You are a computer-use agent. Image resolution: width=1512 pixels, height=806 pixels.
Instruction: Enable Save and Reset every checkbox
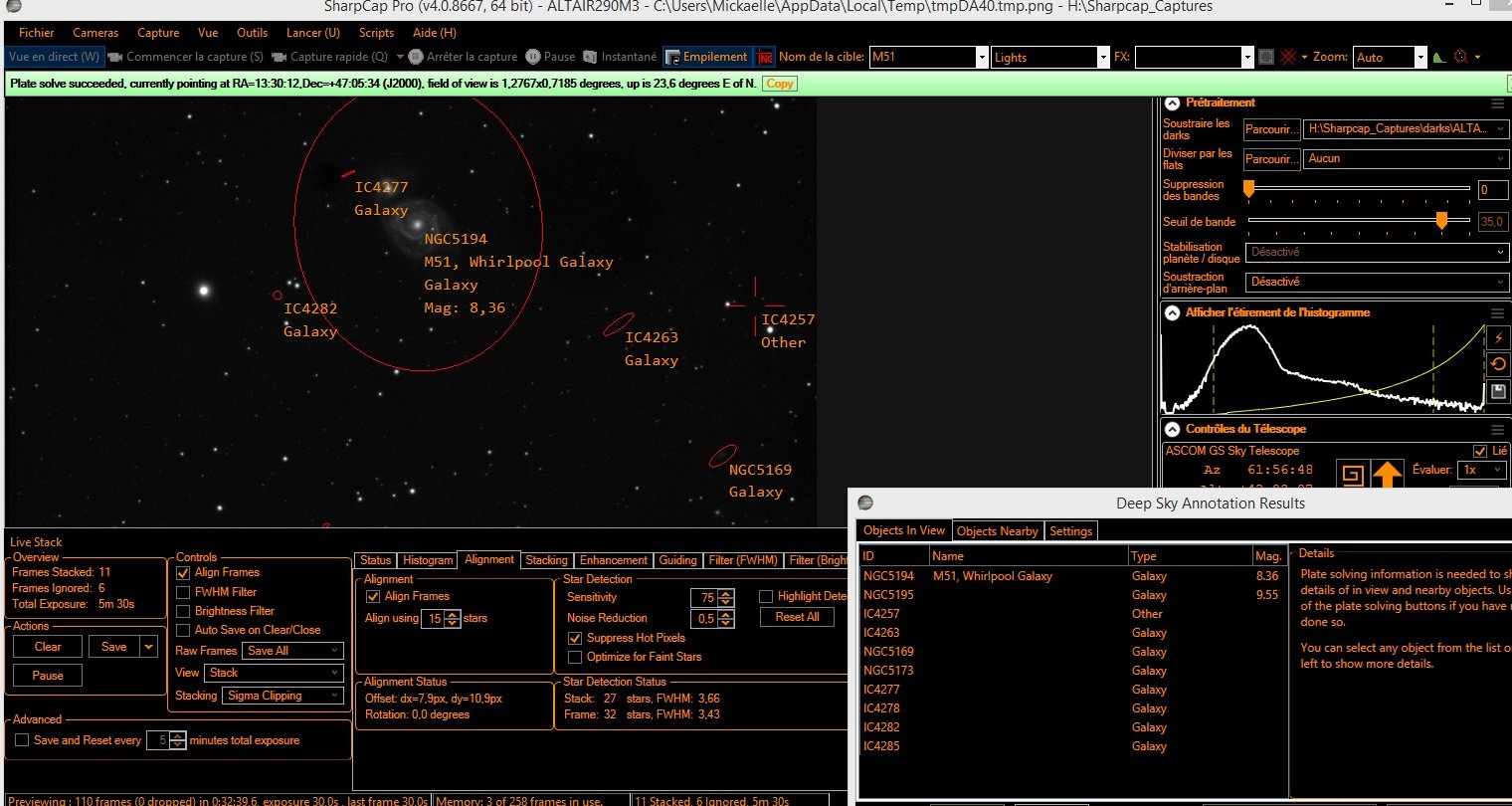coord(22,740)
